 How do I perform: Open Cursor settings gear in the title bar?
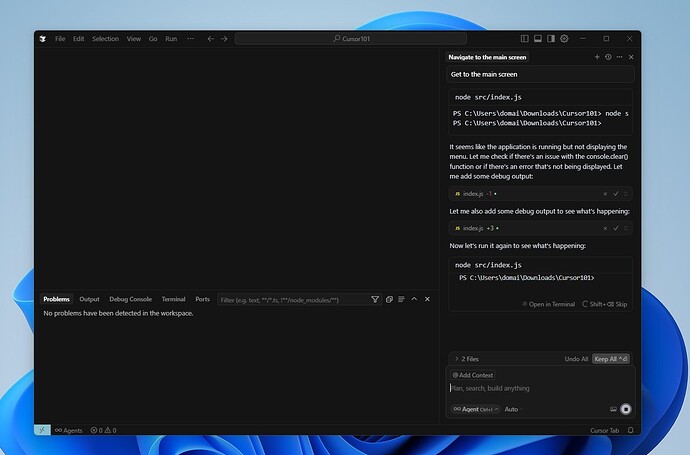564,39
